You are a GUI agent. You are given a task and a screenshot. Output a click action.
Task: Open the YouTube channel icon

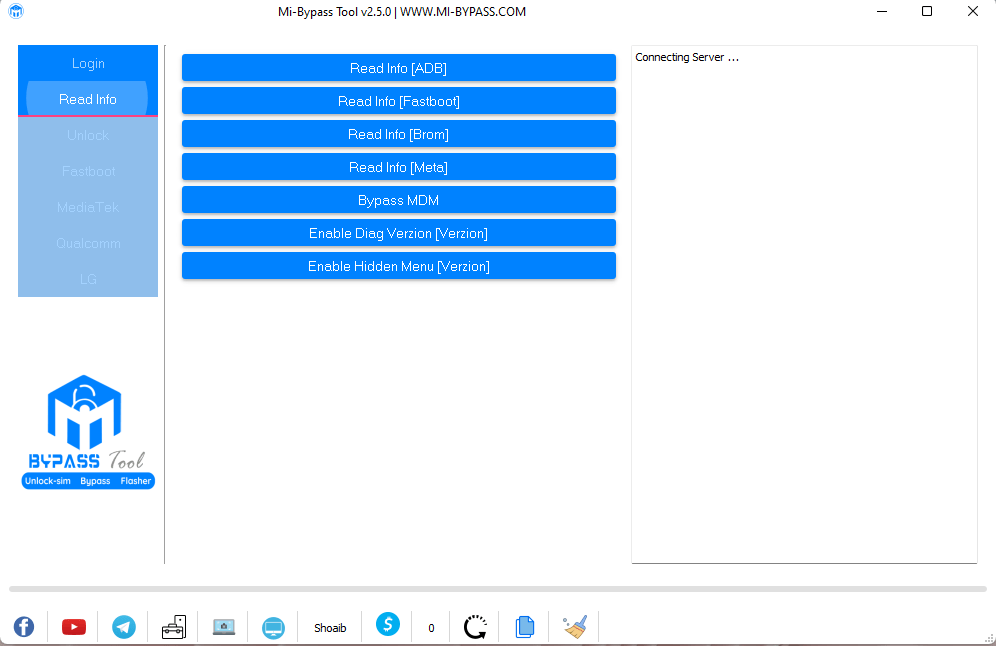coord(73,627)
